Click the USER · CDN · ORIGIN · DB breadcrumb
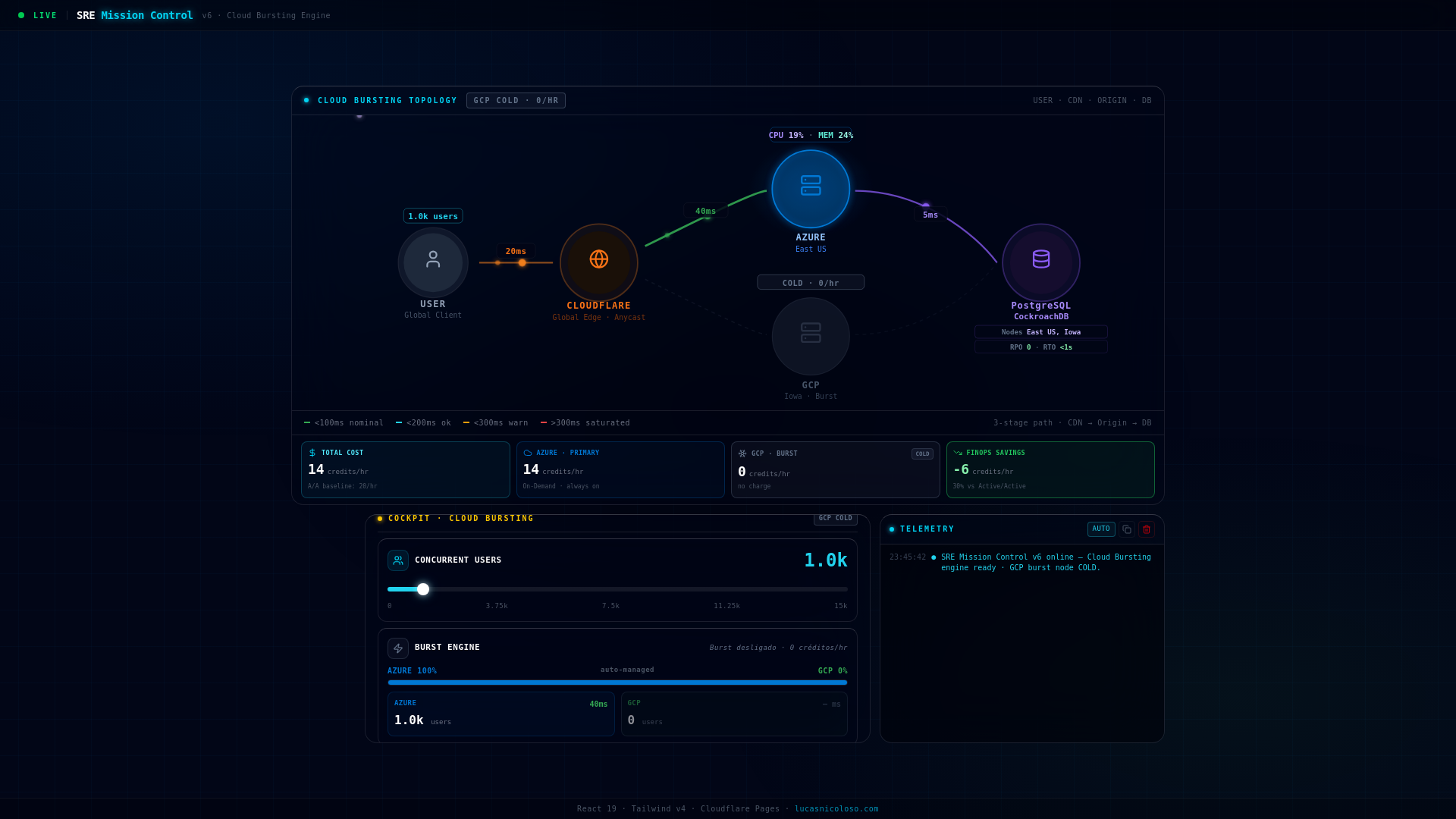The width and height of the screenshot is (1456, 819). coord(1092,101)
